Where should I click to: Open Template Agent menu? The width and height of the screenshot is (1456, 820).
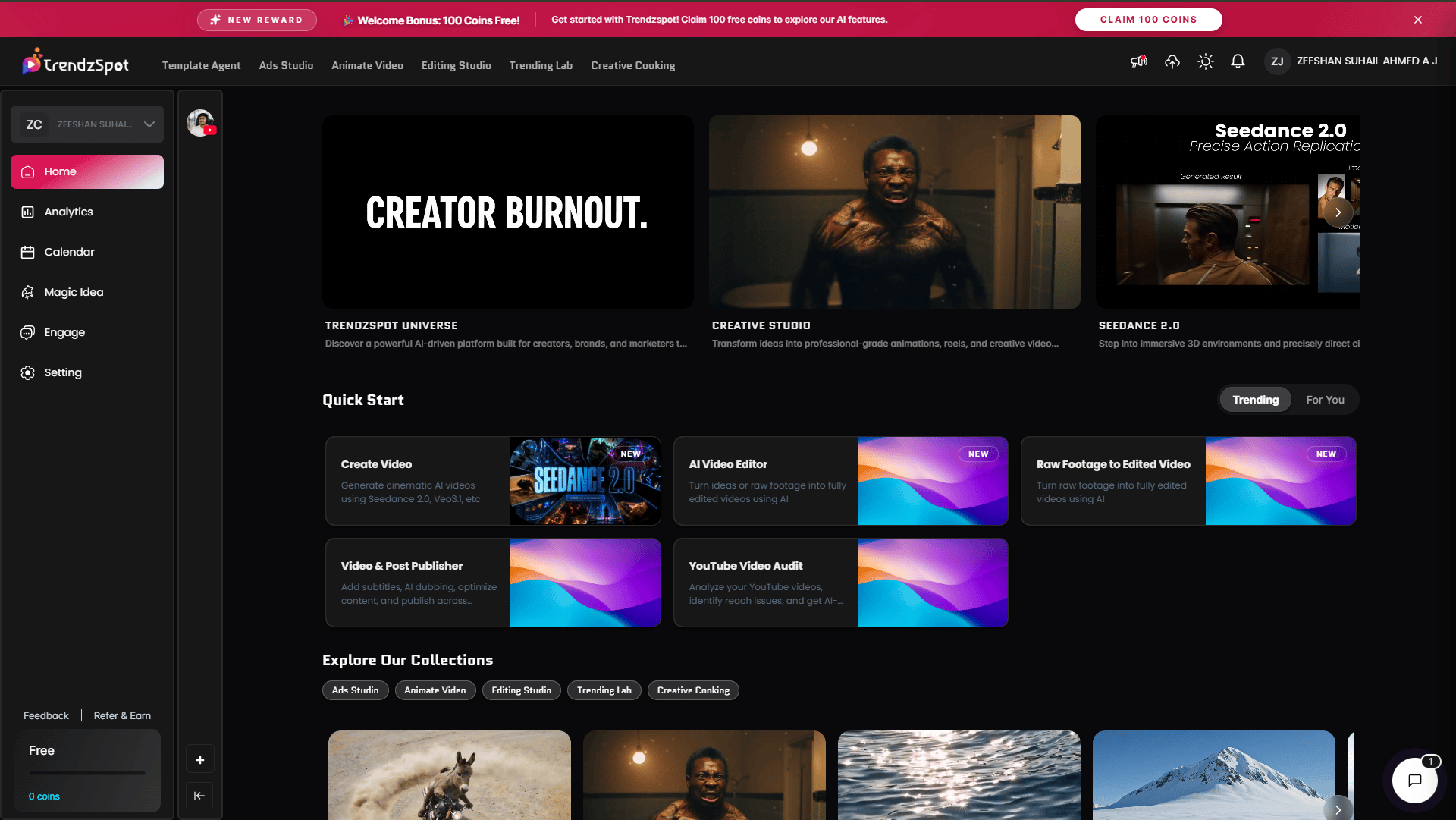201,65
